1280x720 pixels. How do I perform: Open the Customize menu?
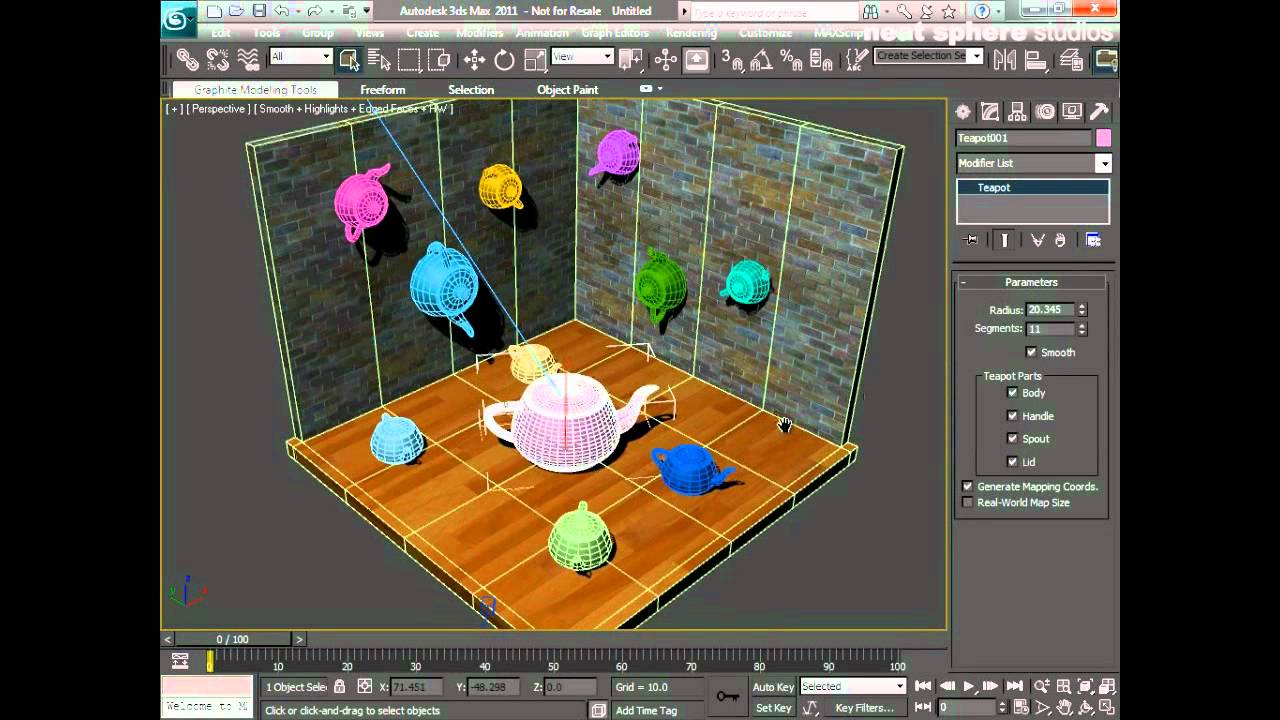tap(765, 33)
